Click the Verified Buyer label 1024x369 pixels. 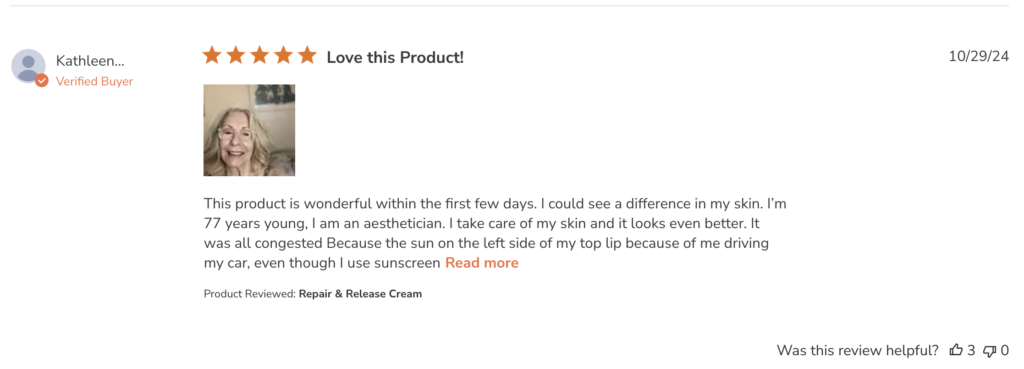95,82
